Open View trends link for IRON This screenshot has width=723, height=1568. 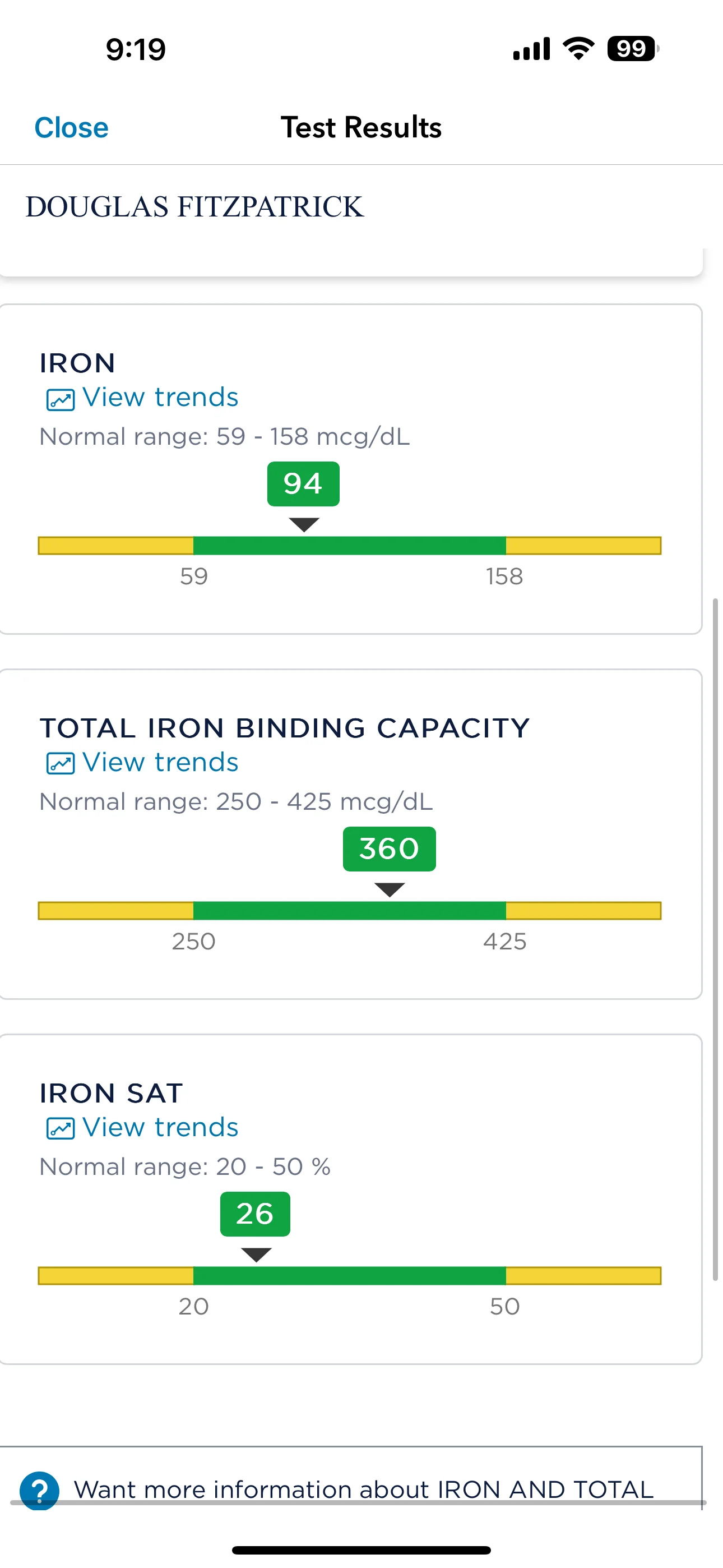(x=160, y=398)
